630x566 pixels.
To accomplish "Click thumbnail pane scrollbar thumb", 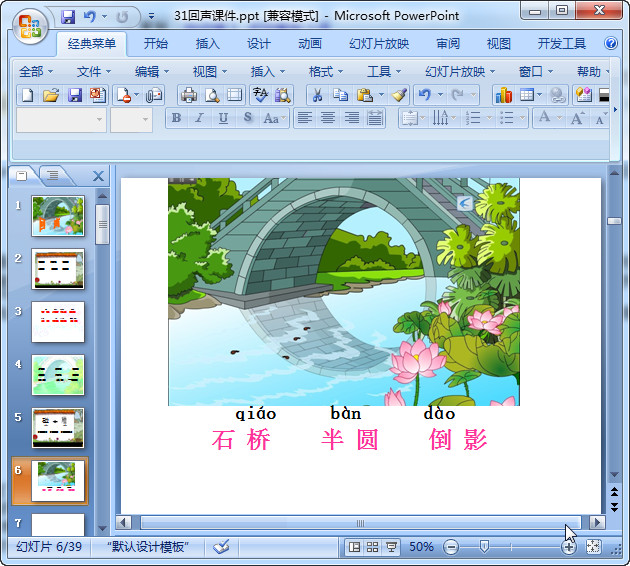I will 102,225.
